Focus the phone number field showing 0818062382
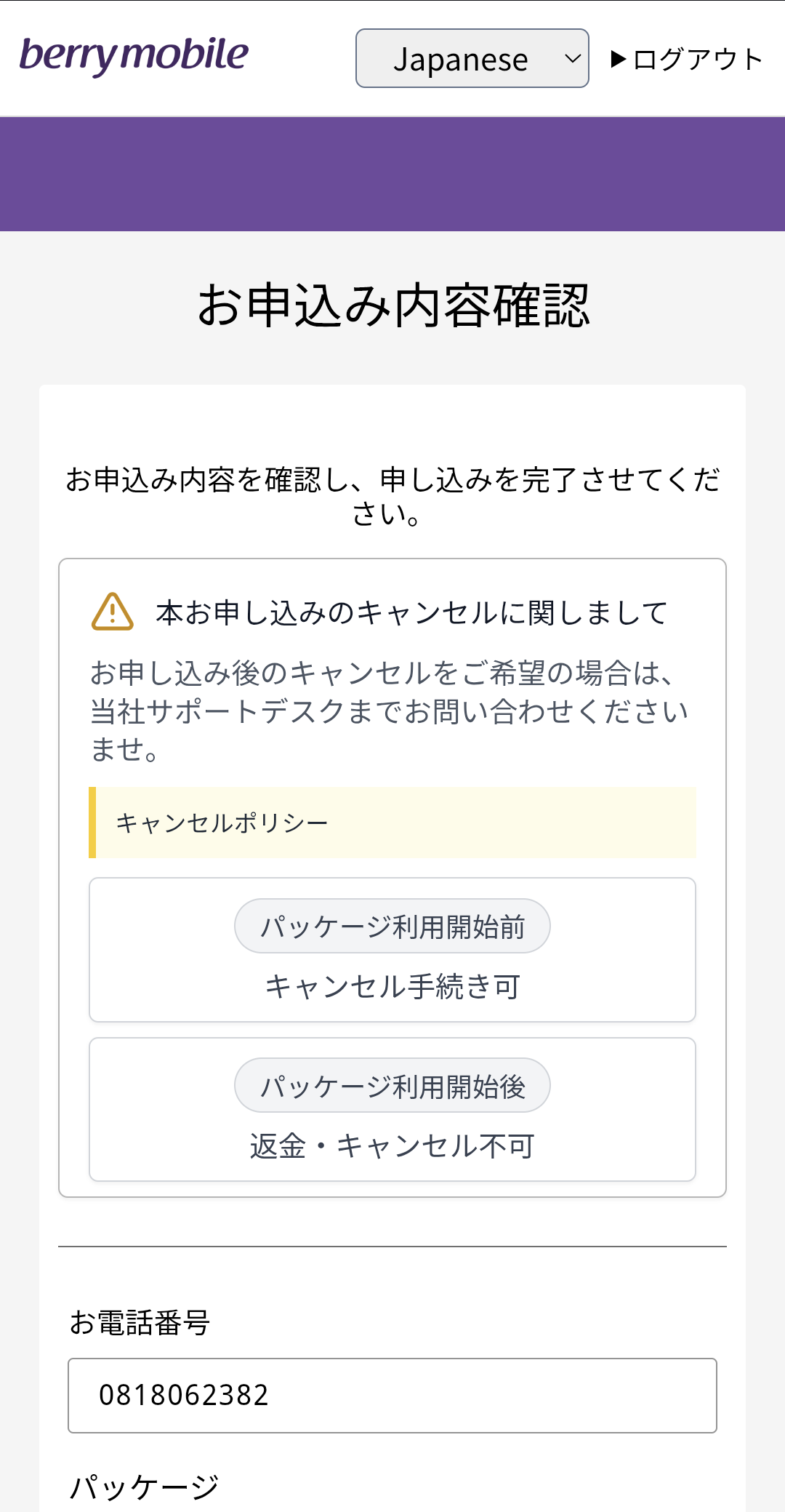The image size is (785, 1512). [x=392, y=1396]
